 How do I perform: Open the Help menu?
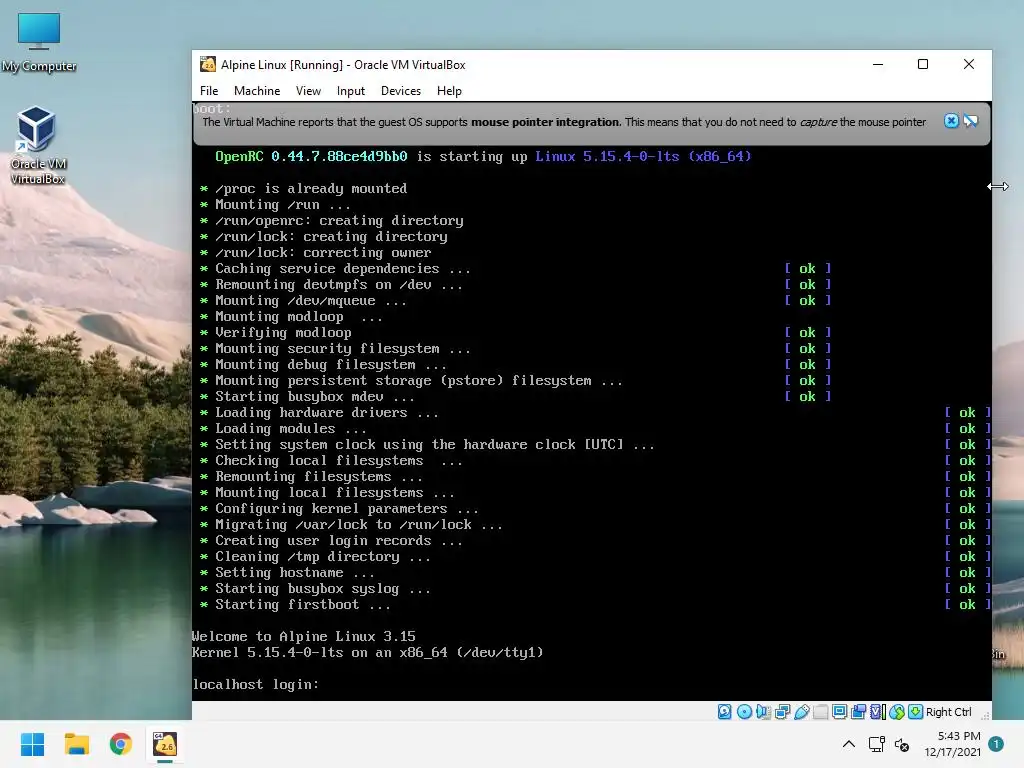tap(449, 91)
